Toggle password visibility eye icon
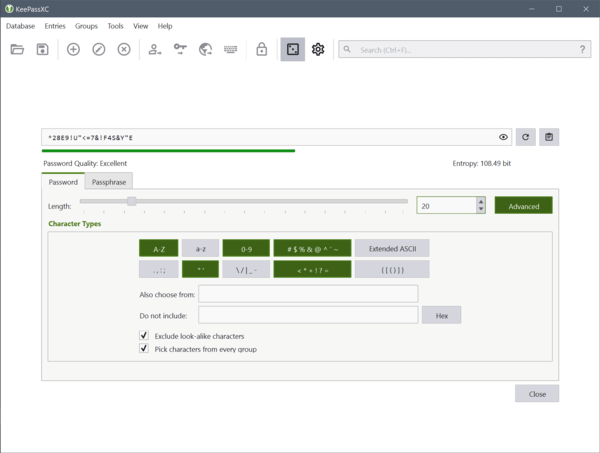600x453 pixels. coord(504,137)
